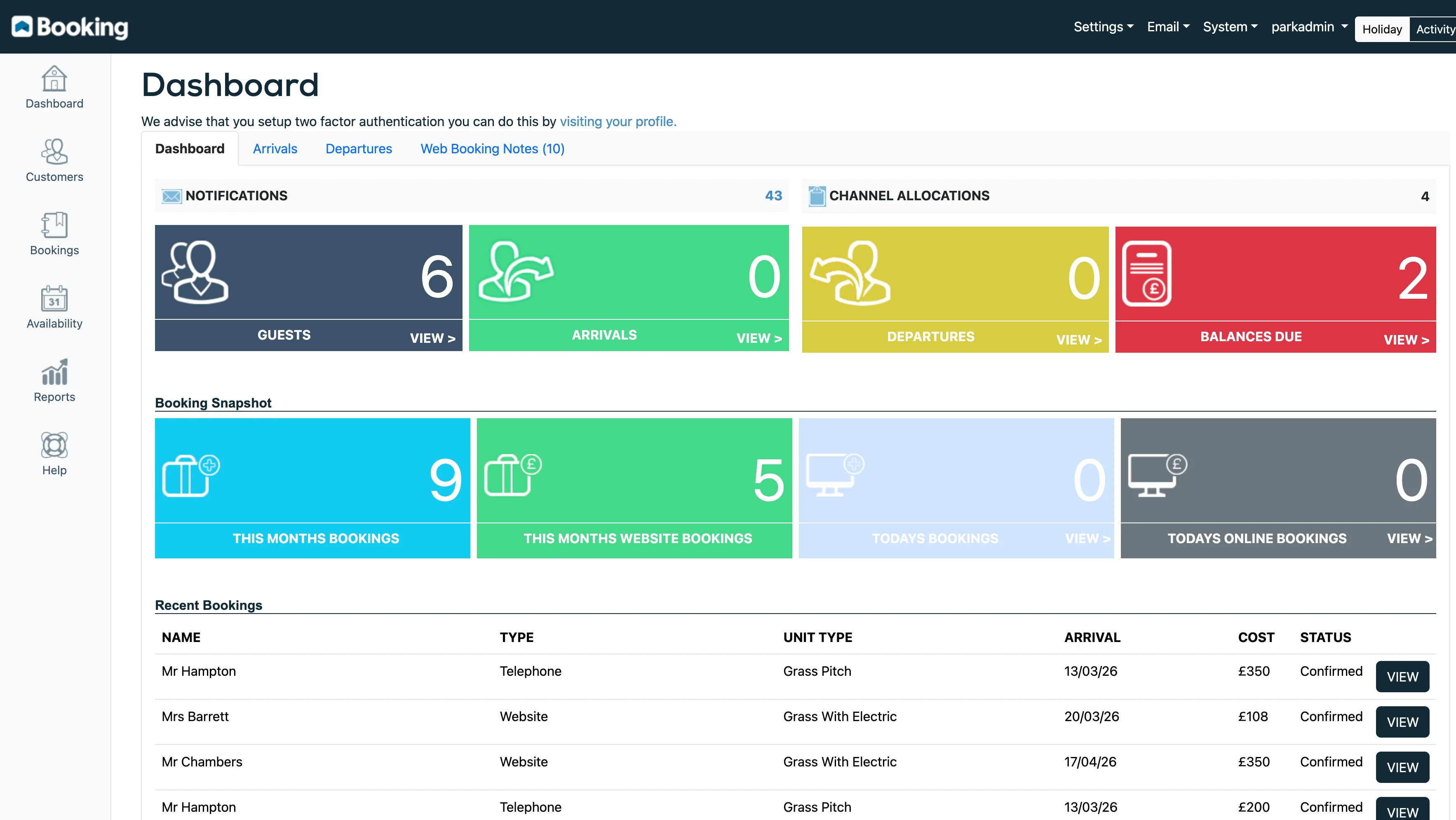Screen dimensions: 1456x820
Task: Click the Departures tile arrow-person icon
Action: [850, 273]
